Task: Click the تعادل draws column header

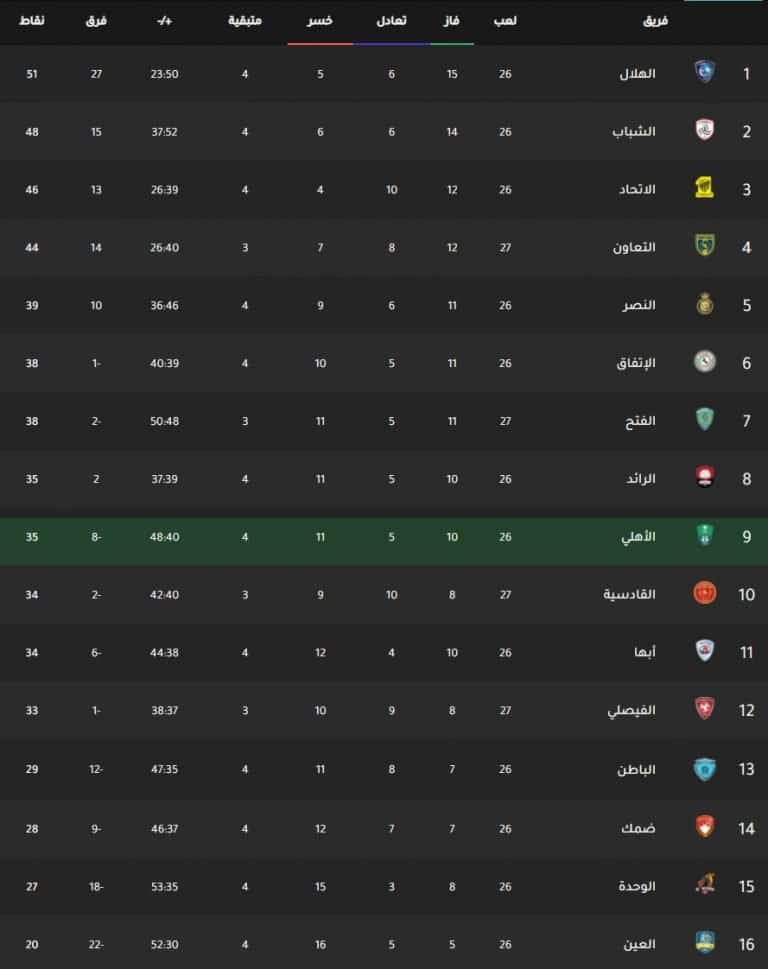Action: tap(392, 20)
